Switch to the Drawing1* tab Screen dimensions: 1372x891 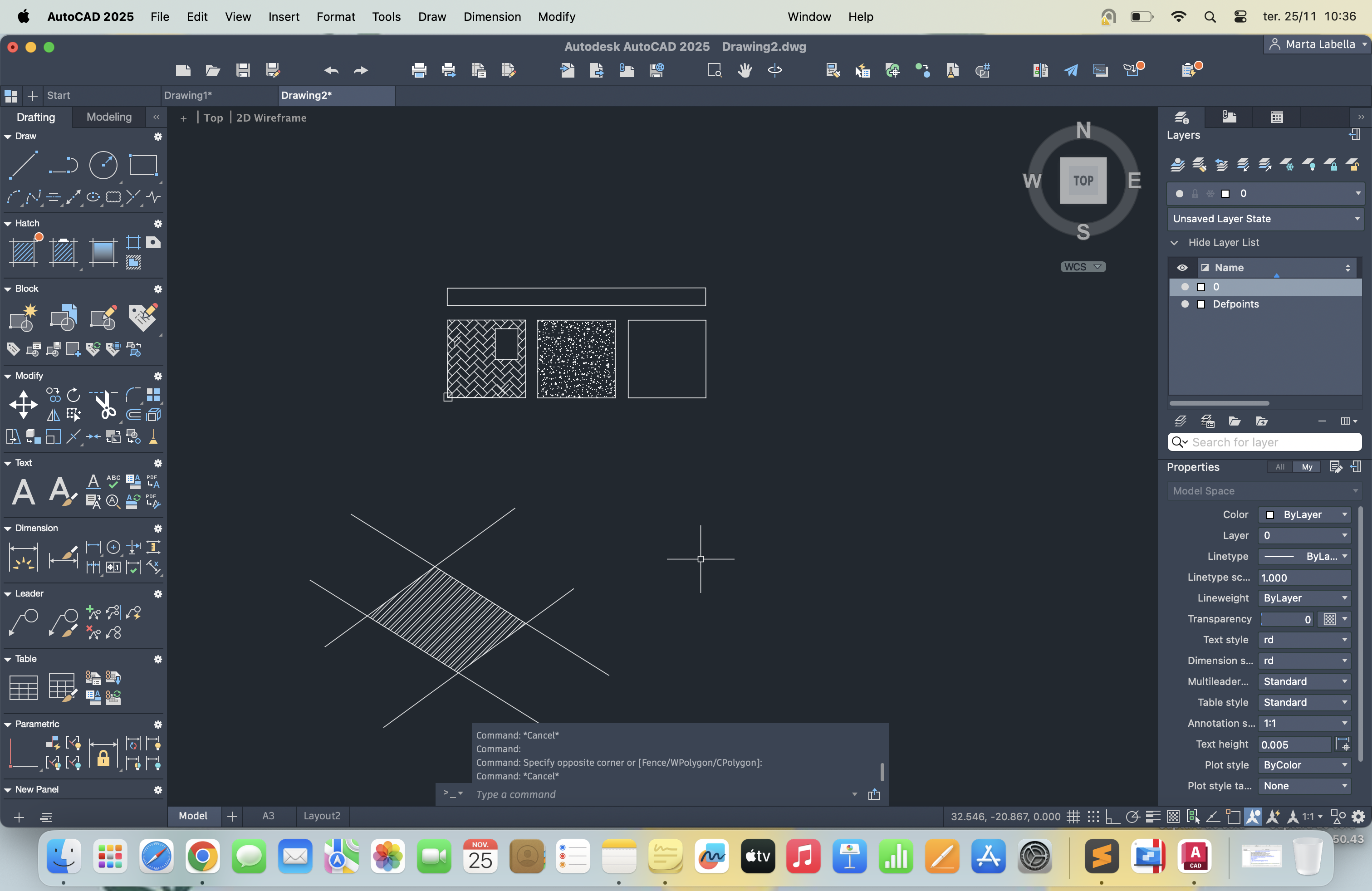[x=188, y=96]
